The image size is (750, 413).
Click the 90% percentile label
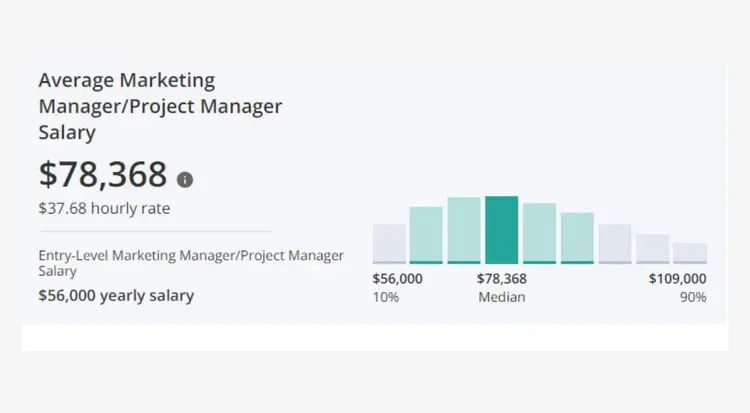point(692,297)
